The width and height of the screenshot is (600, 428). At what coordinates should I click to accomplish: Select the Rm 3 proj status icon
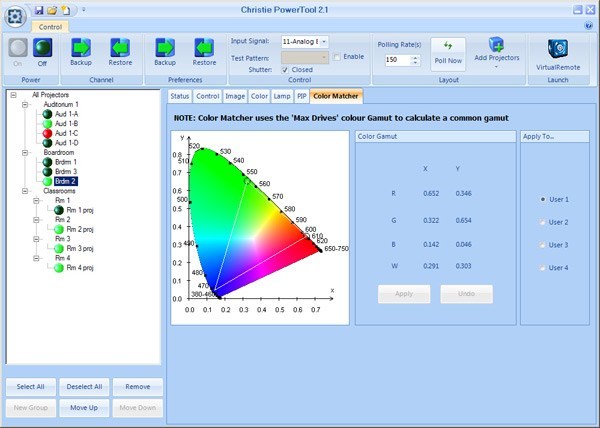tap(59, 248)
